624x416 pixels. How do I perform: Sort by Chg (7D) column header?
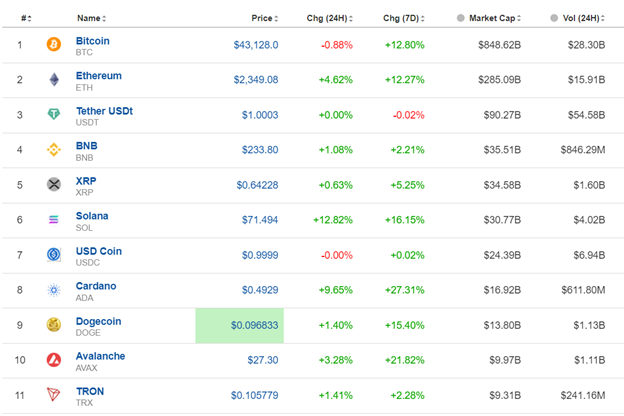tap(404, 18)
